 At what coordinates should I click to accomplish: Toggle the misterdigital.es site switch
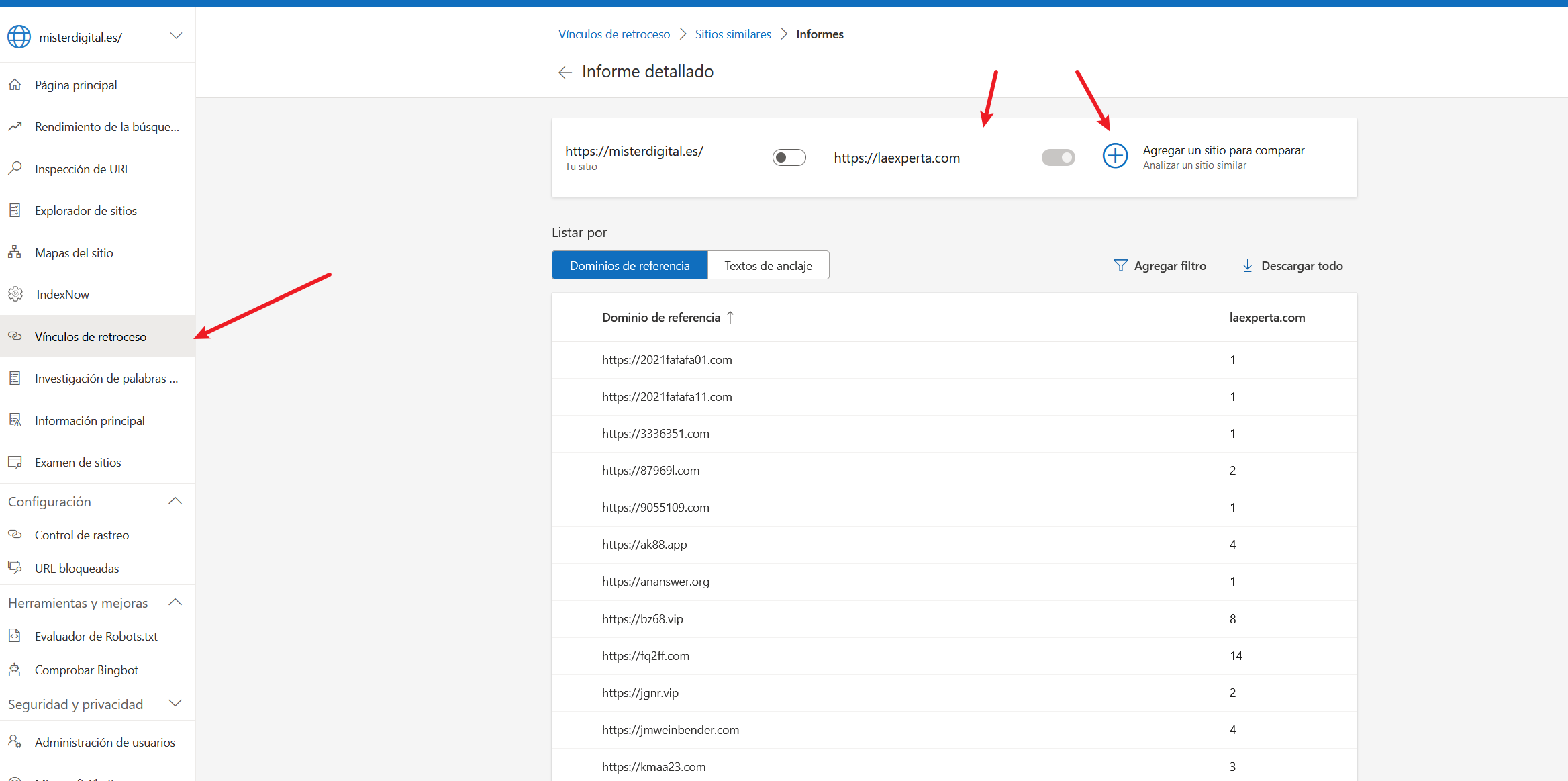coord(789,157)
